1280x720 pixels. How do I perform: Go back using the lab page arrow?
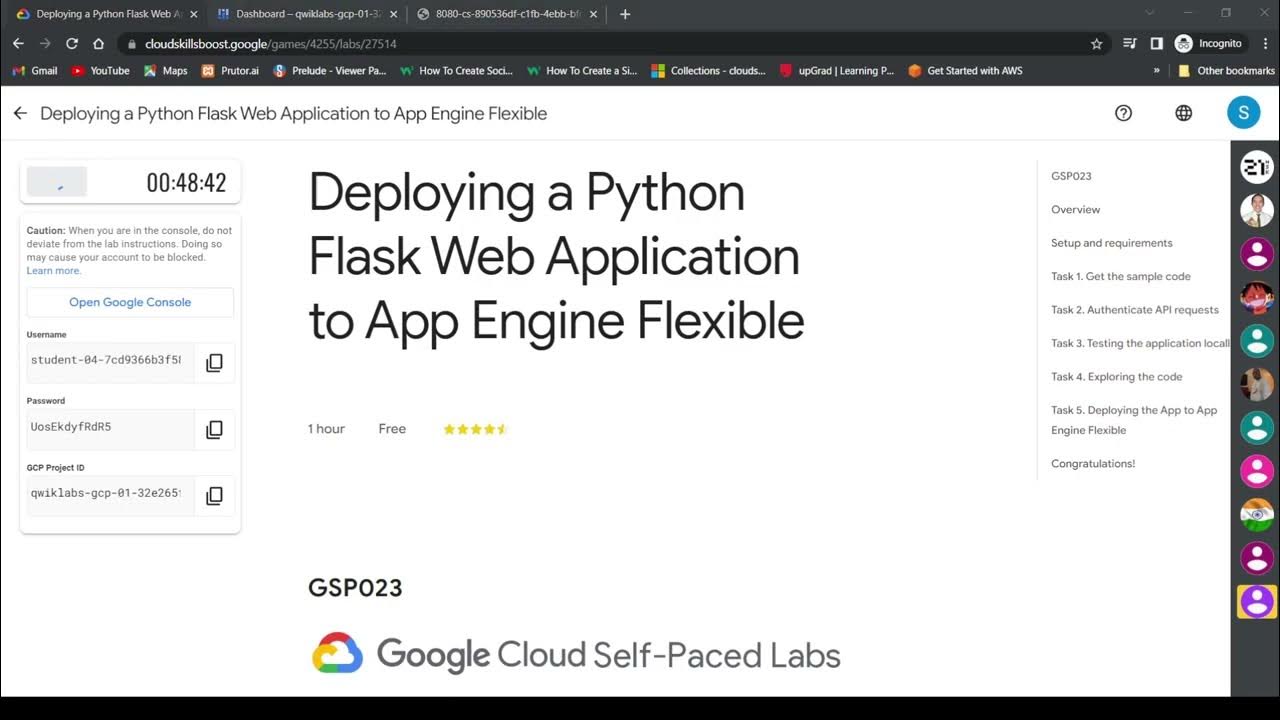point(20,113)
